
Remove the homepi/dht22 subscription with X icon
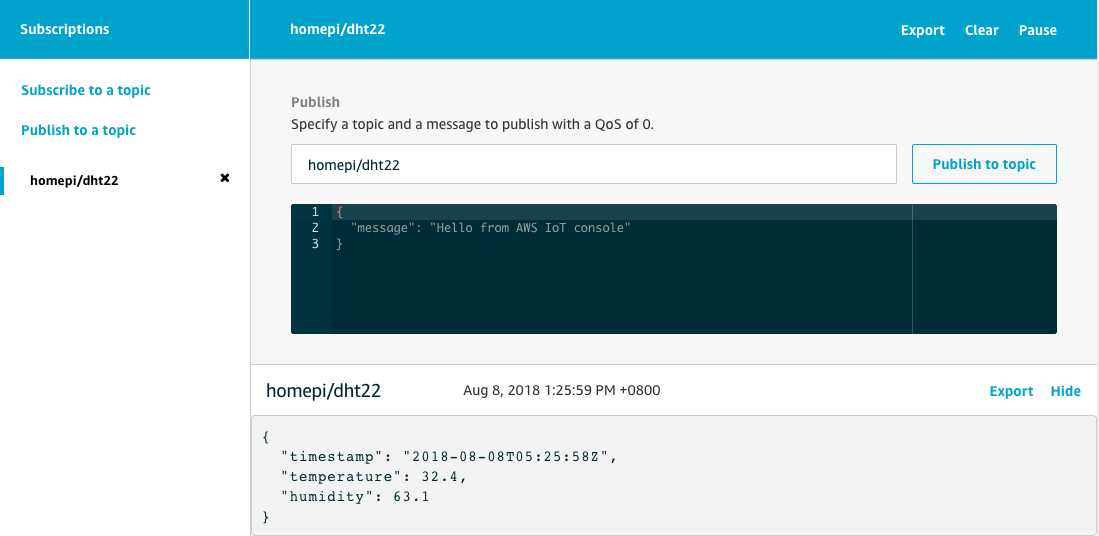click(x=225, y=178)
